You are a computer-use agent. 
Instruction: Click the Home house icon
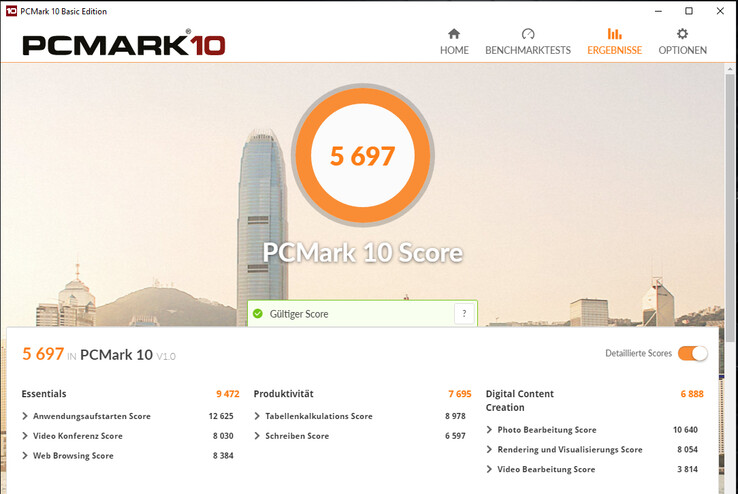click(x=454, y=34)
